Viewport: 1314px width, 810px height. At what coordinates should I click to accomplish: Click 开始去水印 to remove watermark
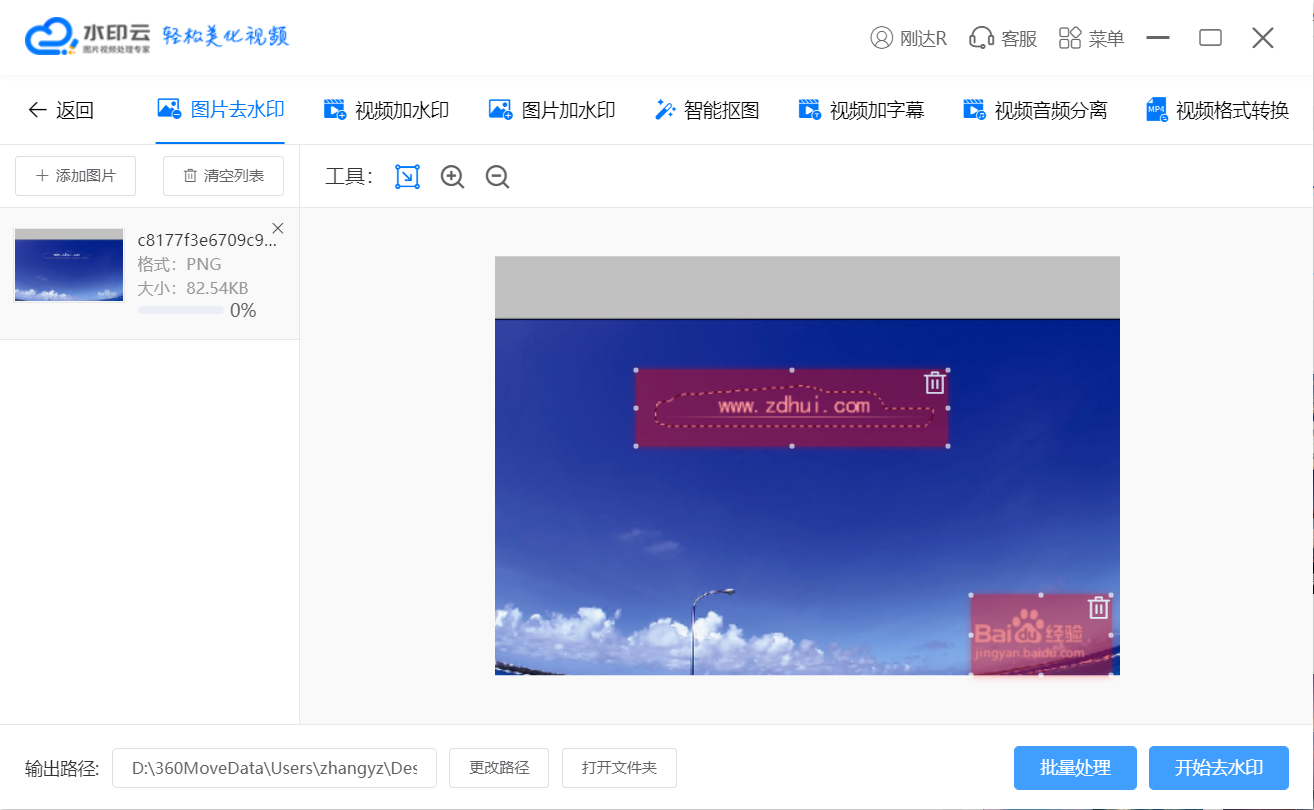coord(1219,768)
